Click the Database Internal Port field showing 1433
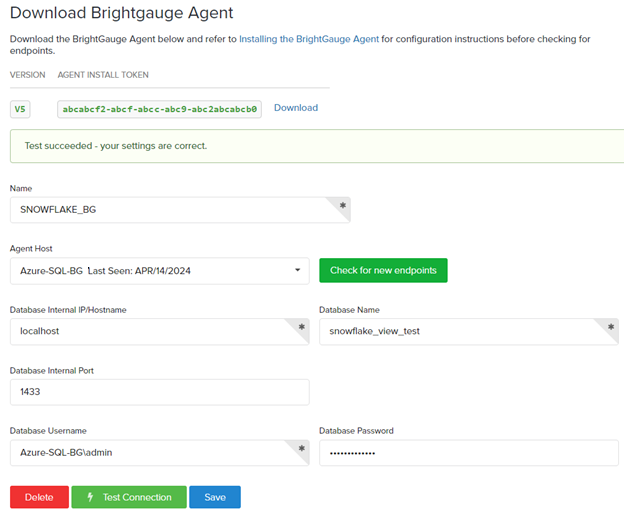Image resolution: width=624 pixels, height=525 pixels. pos(159,392)
